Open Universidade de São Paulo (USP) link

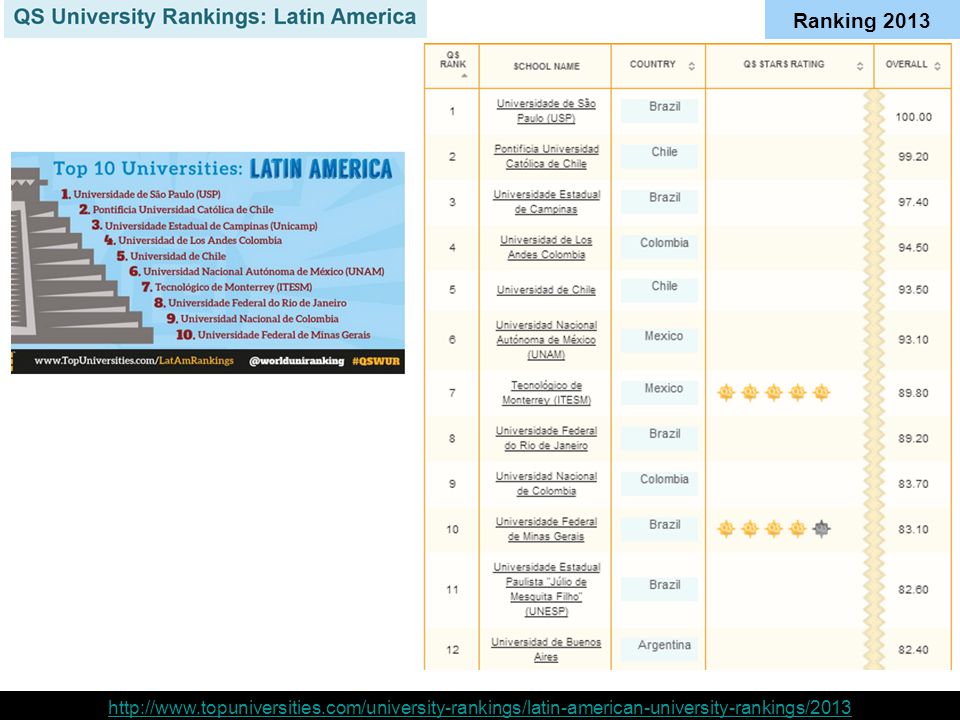coord(546,111)
